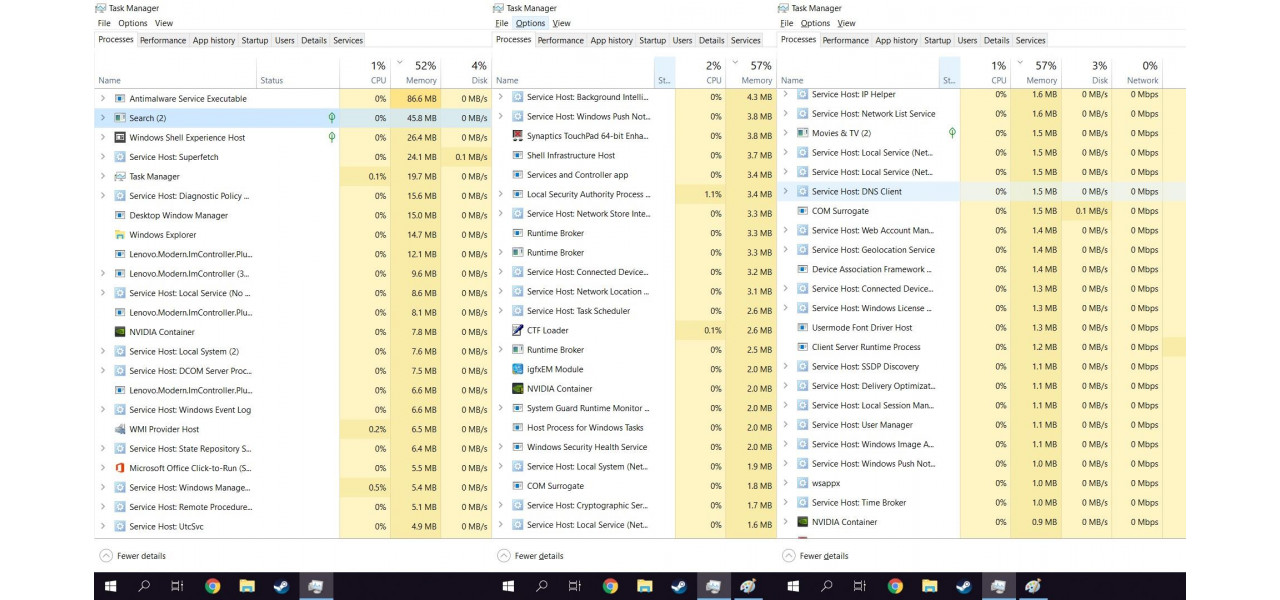
Task: Switch to Performance tab in window showing 52% memory
Action: pyautogui.click(x=163, y=40)
